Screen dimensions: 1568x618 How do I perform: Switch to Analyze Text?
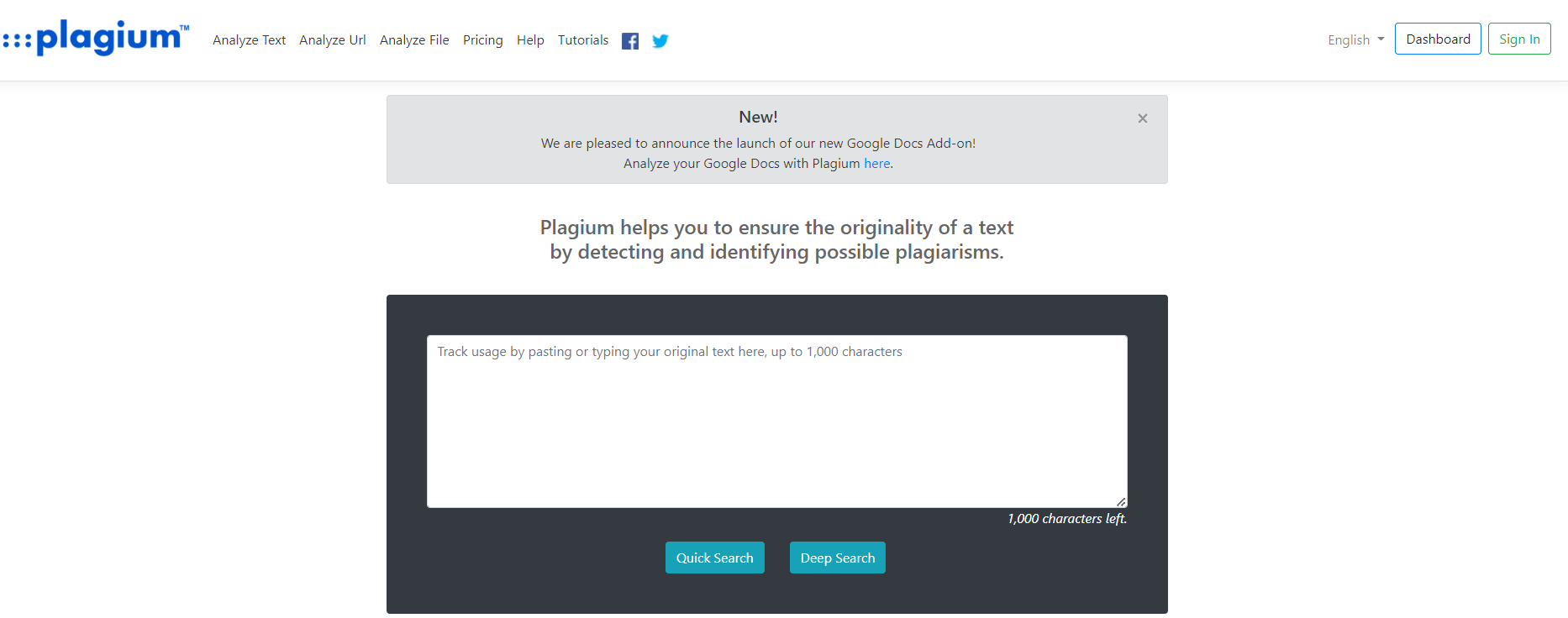tap(249, 39)
